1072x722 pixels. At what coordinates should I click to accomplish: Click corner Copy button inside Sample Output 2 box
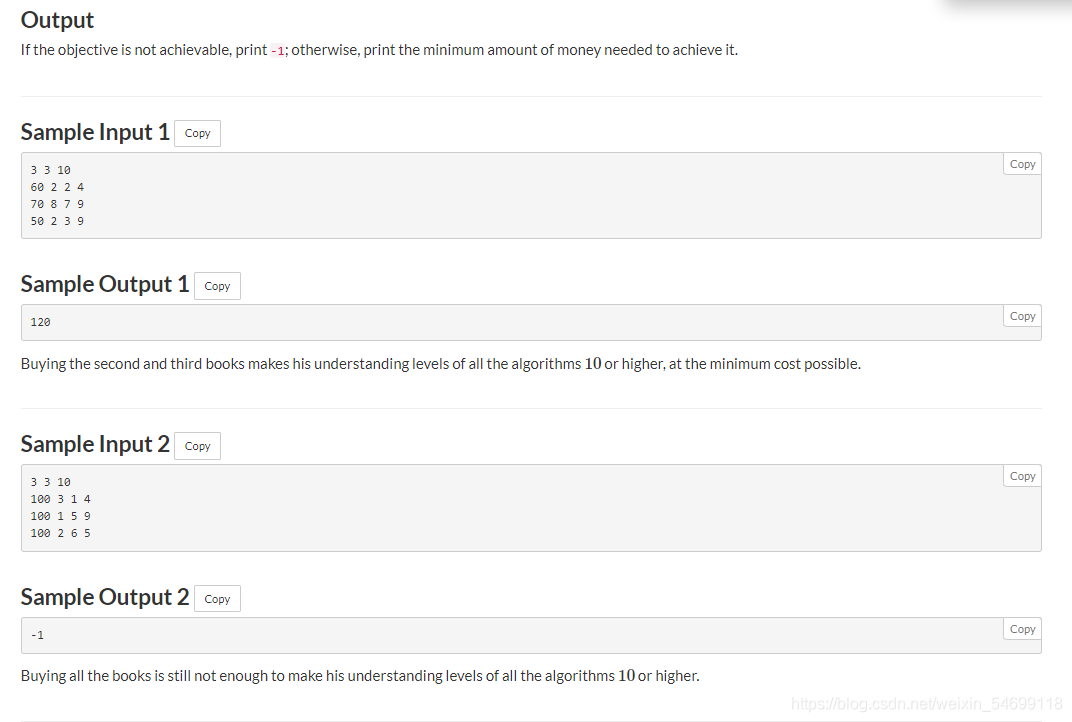click(x=1022, y=629)
